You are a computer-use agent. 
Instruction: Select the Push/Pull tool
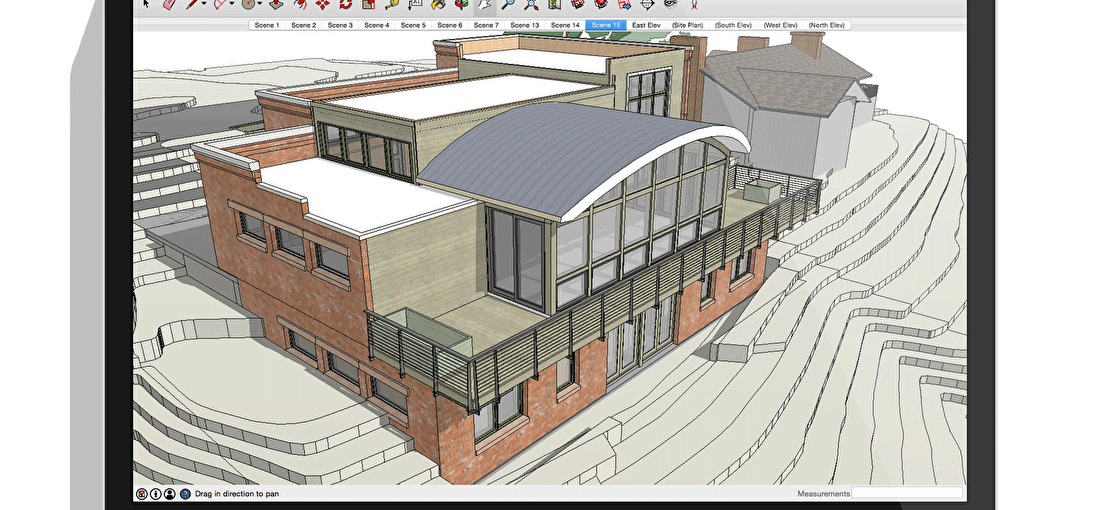coord(274,4)
